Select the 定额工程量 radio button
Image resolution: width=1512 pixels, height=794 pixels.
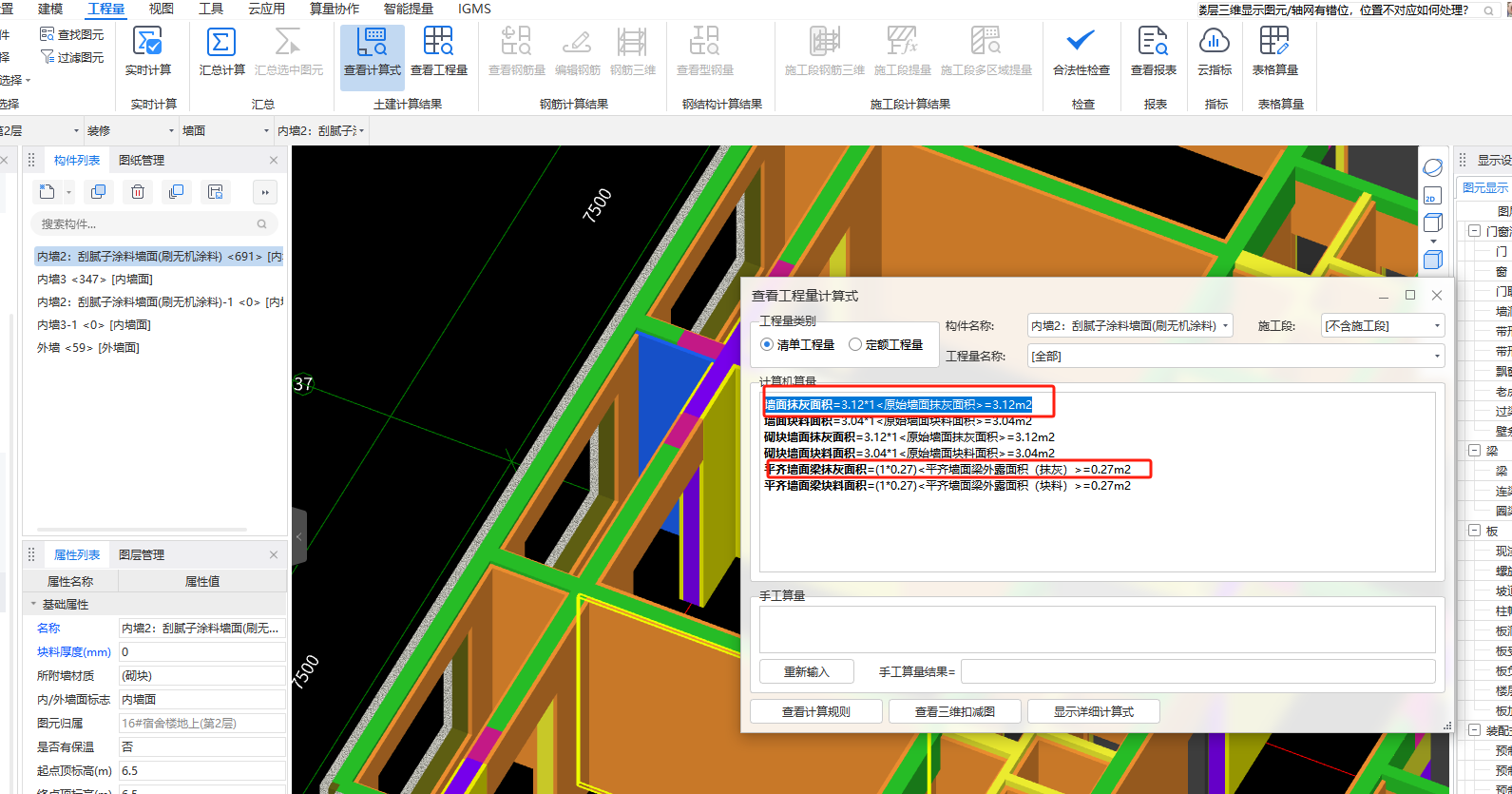[x=855, y=344]
